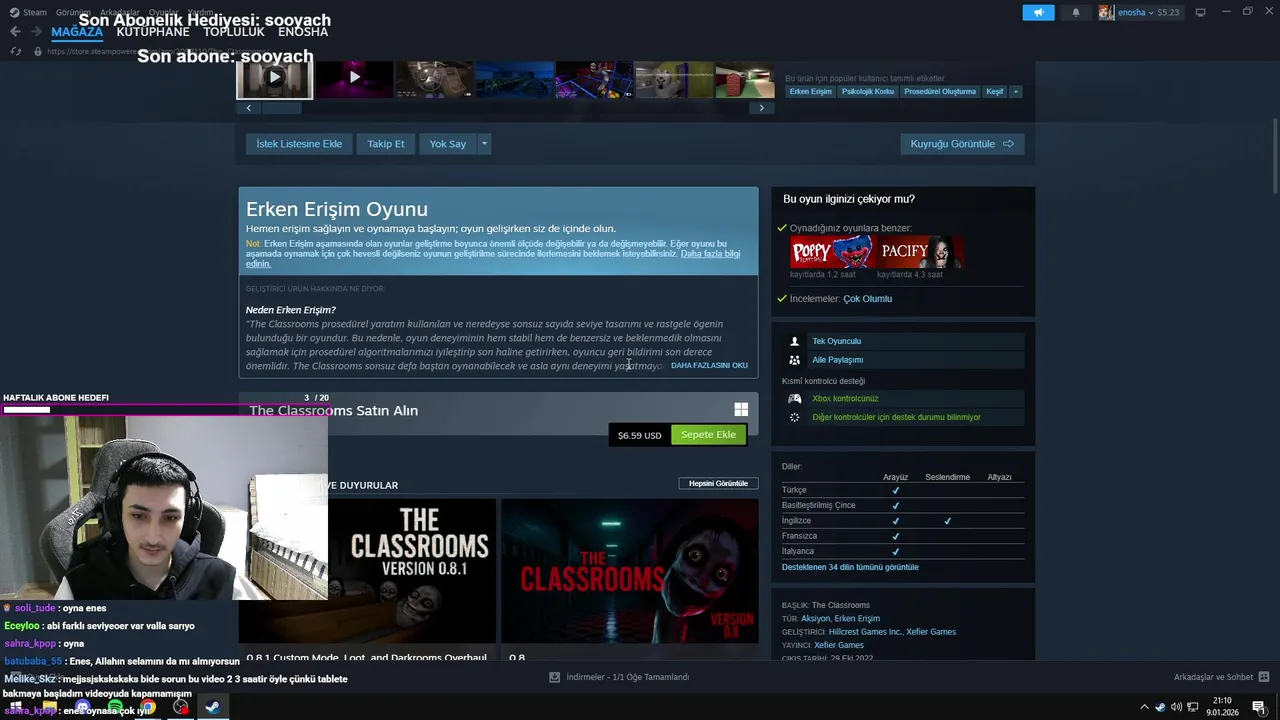Open the Friends and Chat icon

pyautogui.click(x=1264, y=677)
